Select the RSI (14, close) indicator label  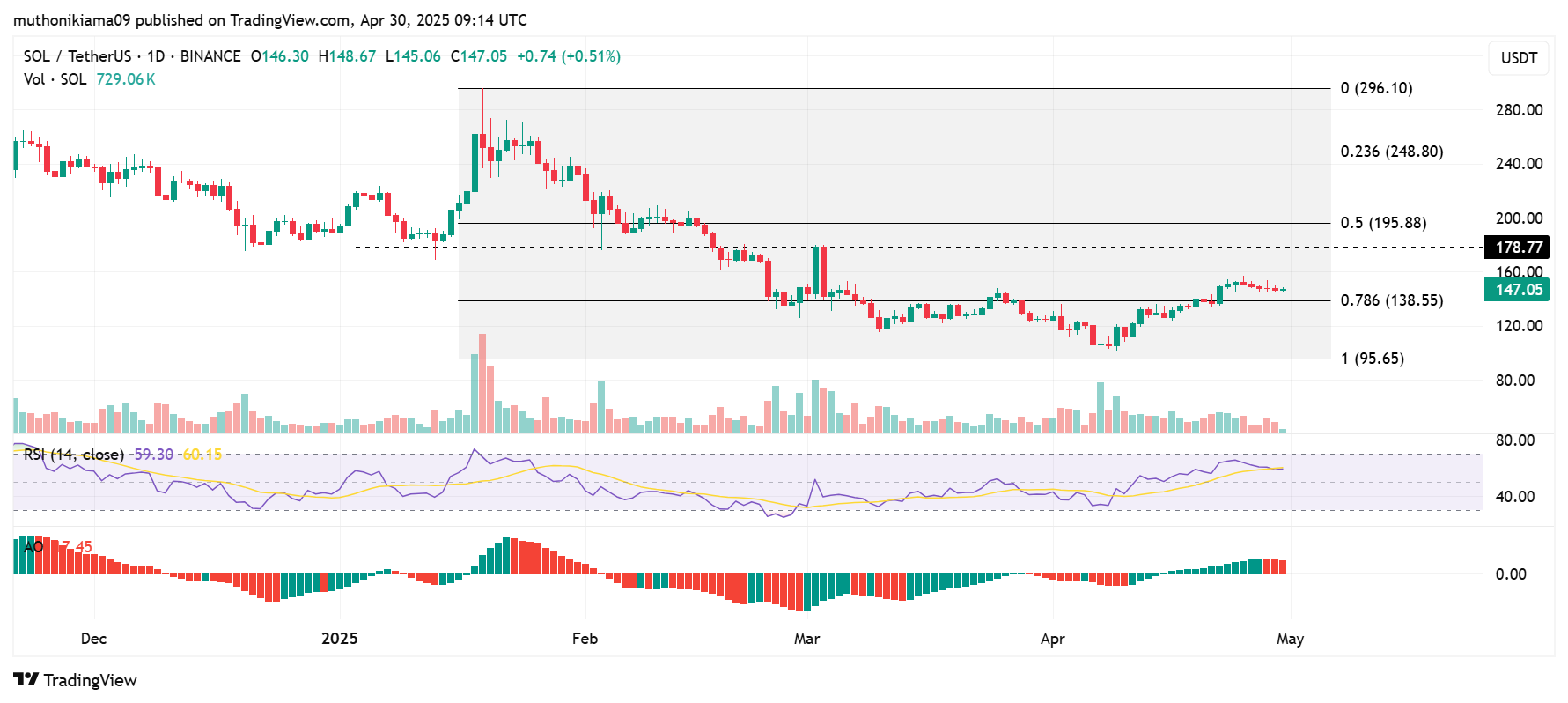[x=74, y=455]
